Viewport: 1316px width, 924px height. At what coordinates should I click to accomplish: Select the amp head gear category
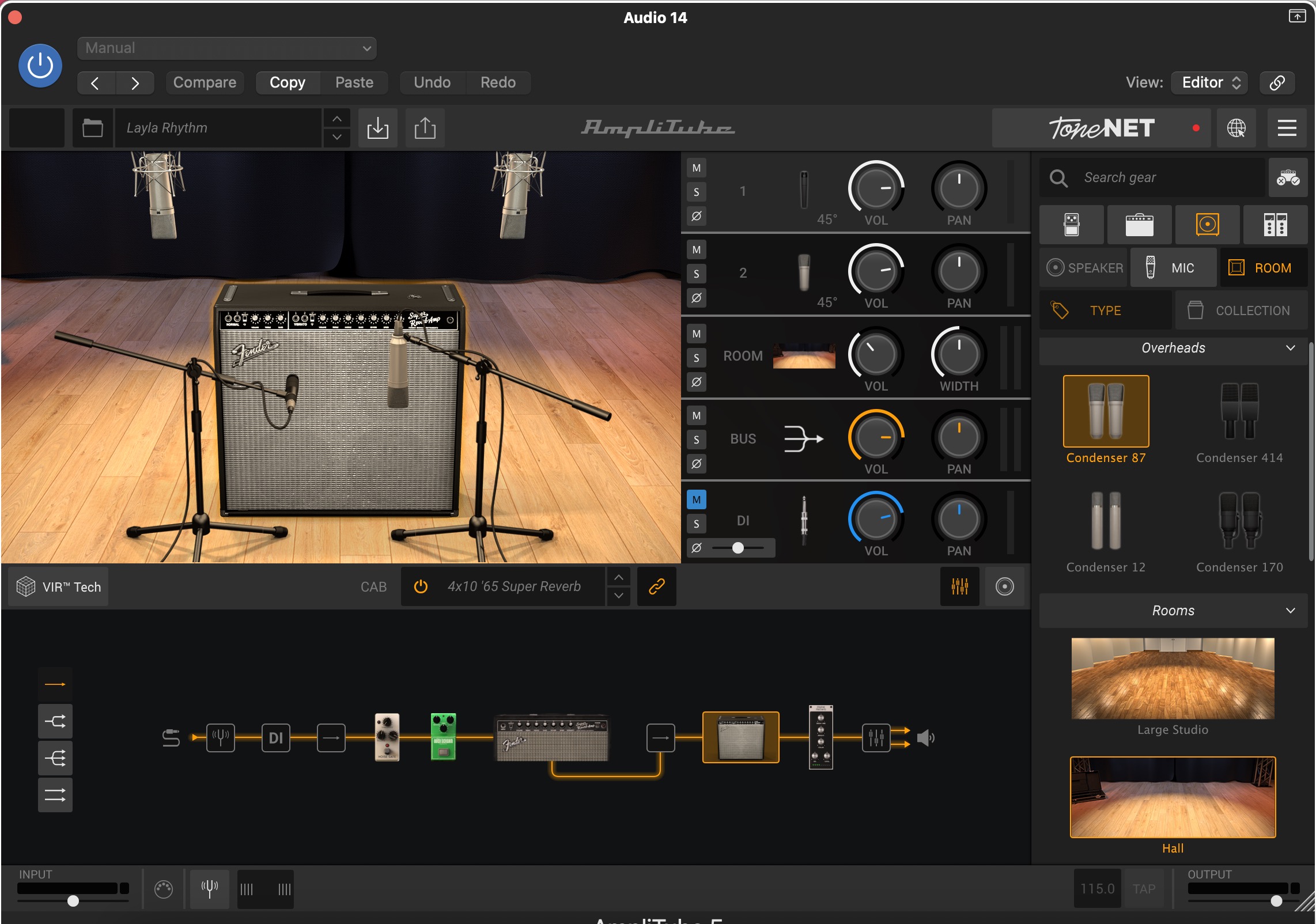1140,225
